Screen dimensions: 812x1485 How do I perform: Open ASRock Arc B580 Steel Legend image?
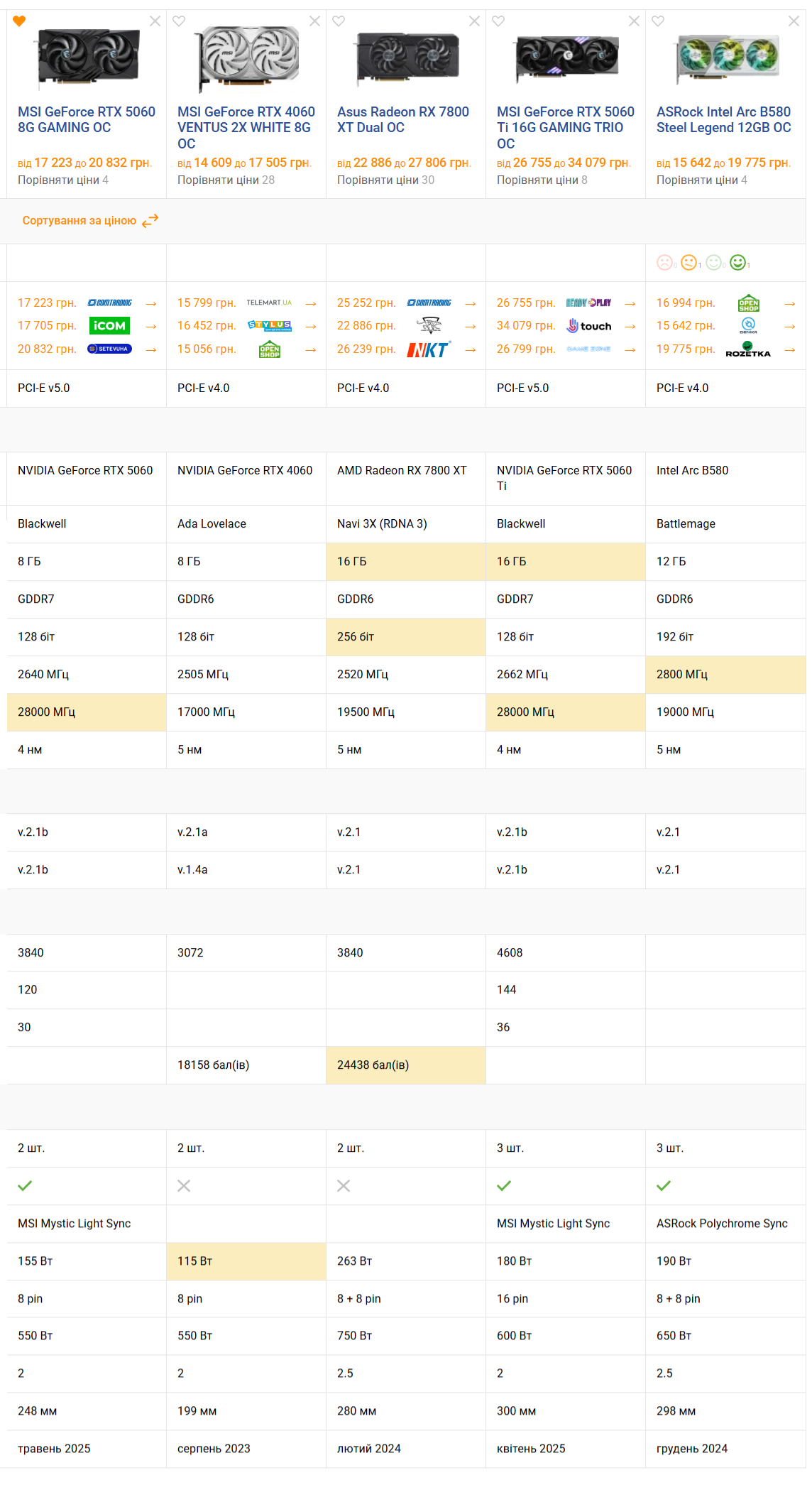727,58
